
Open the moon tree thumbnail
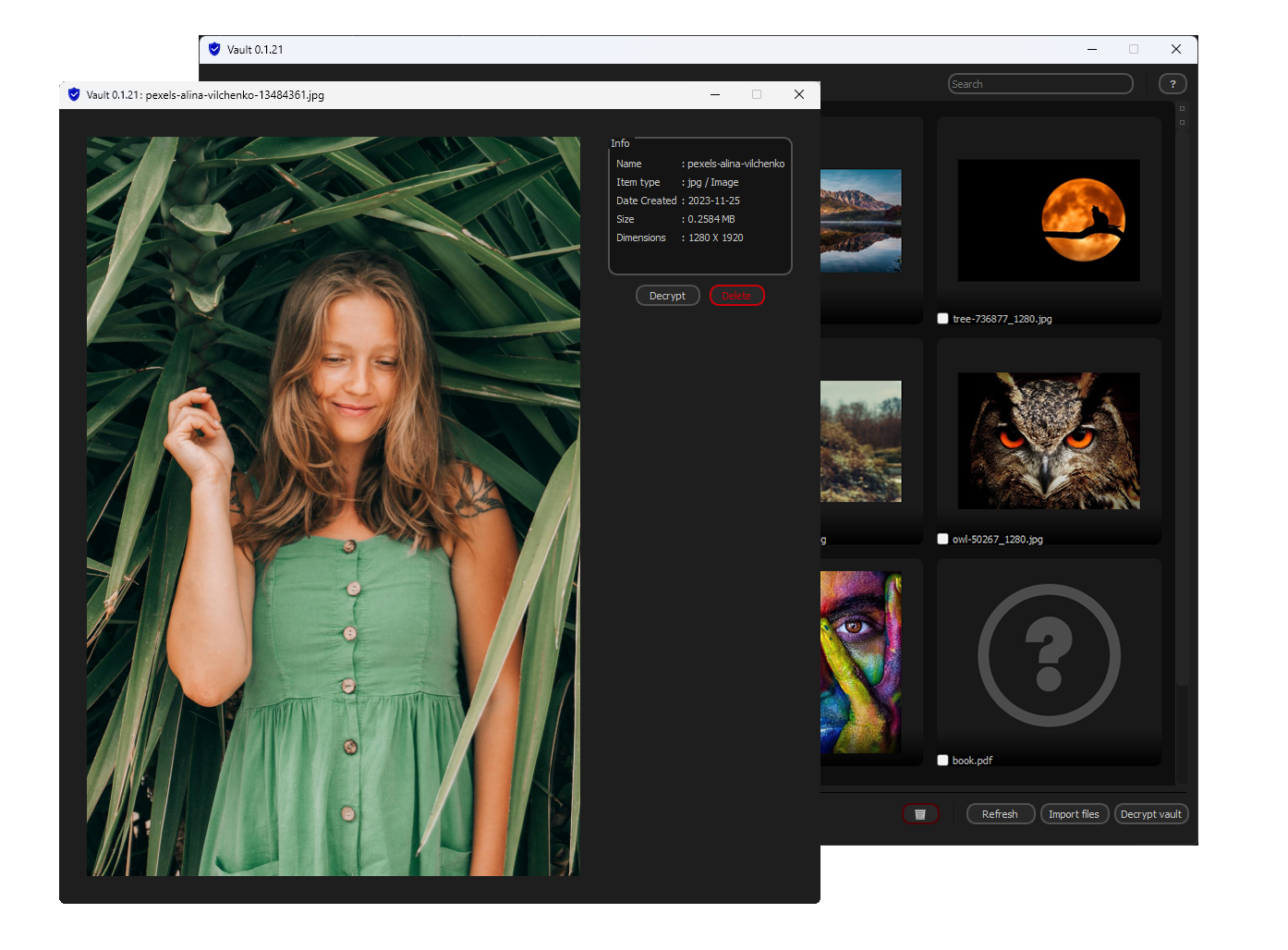pos(1049,220)
